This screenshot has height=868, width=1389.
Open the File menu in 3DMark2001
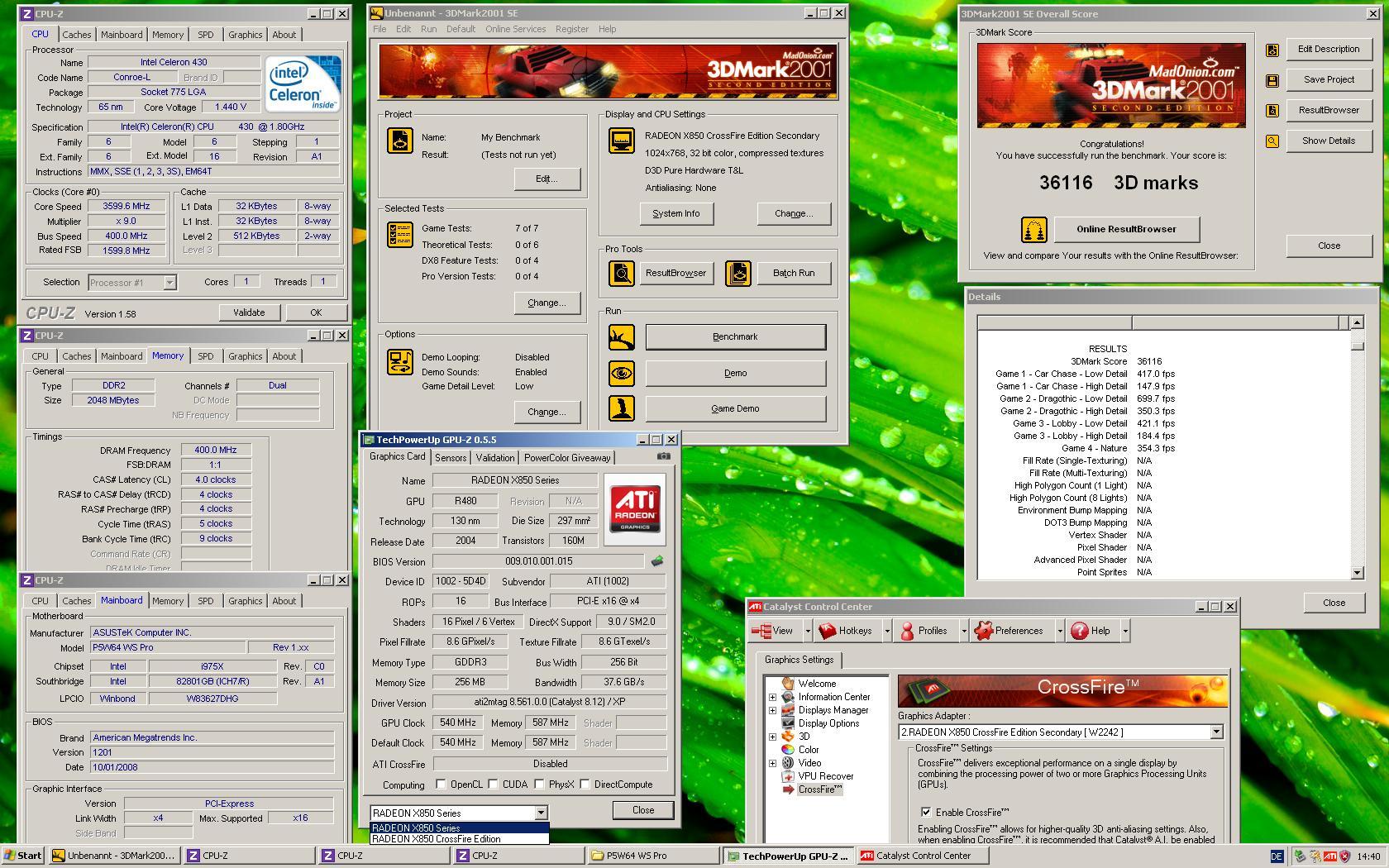[x=379, y=29]
